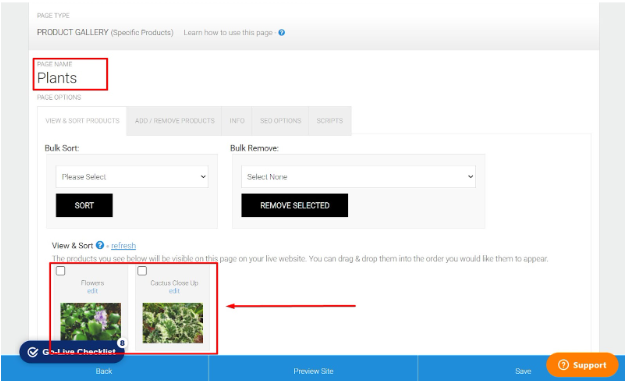
Task: Open the Bulk Remove Select None dropdown
Action: (x=358, y=177)
